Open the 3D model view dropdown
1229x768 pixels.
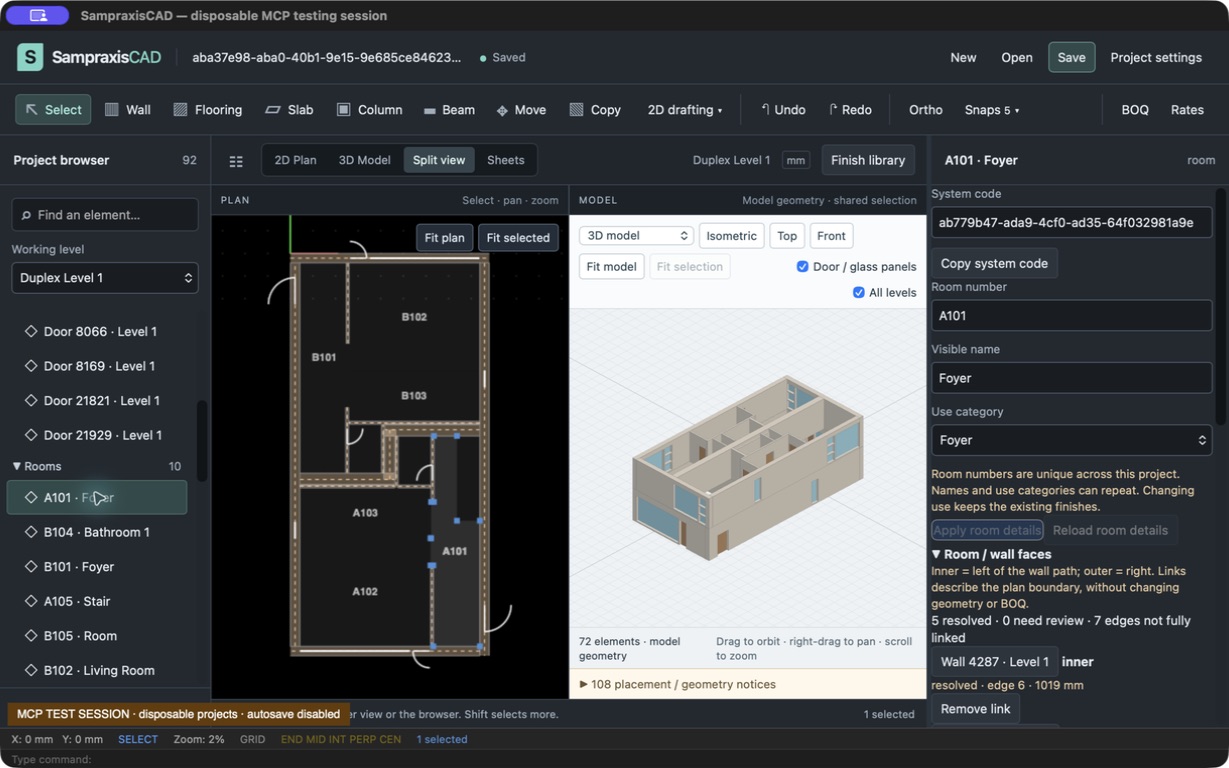click(636, 236)
